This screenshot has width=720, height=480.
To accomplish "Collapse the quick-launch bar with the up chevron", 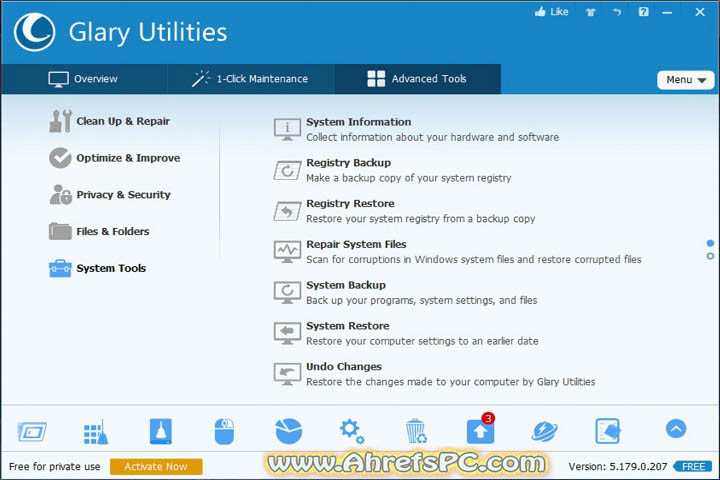I will point(676,429).
